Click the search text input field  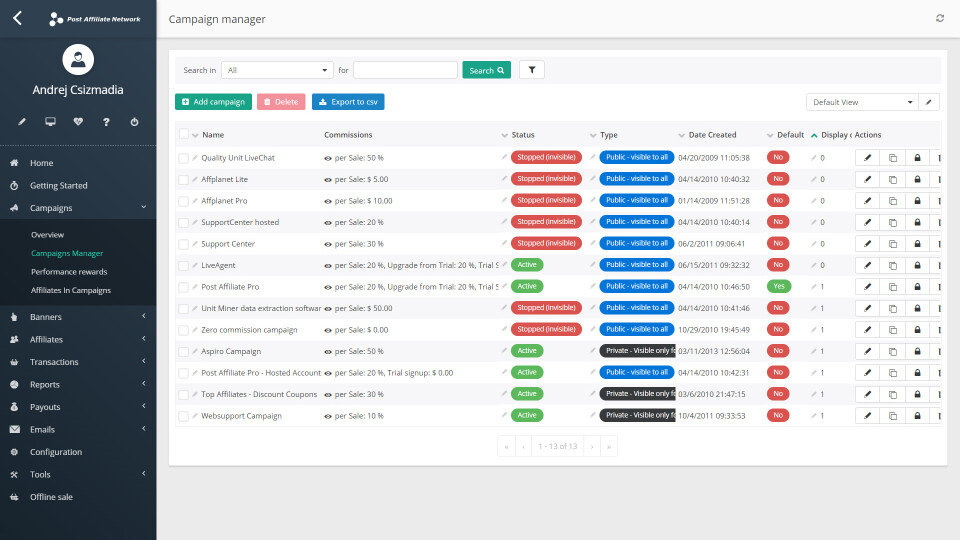tap(405, 70)
